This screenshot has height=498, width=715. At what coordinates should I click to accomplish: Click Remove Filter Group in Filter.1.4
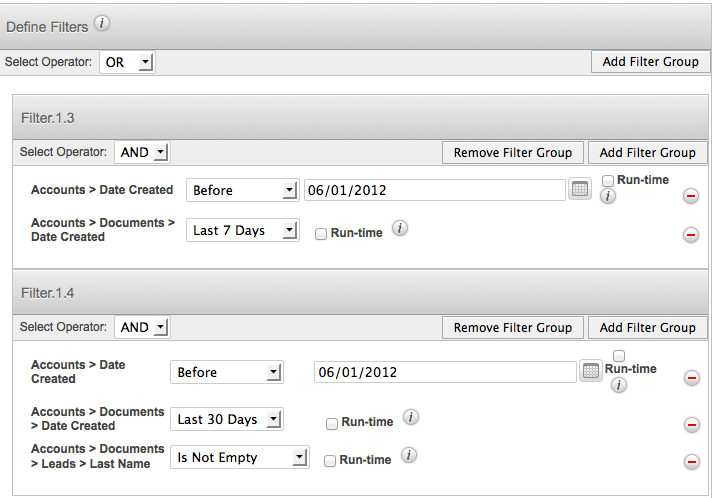pos(513,327)
